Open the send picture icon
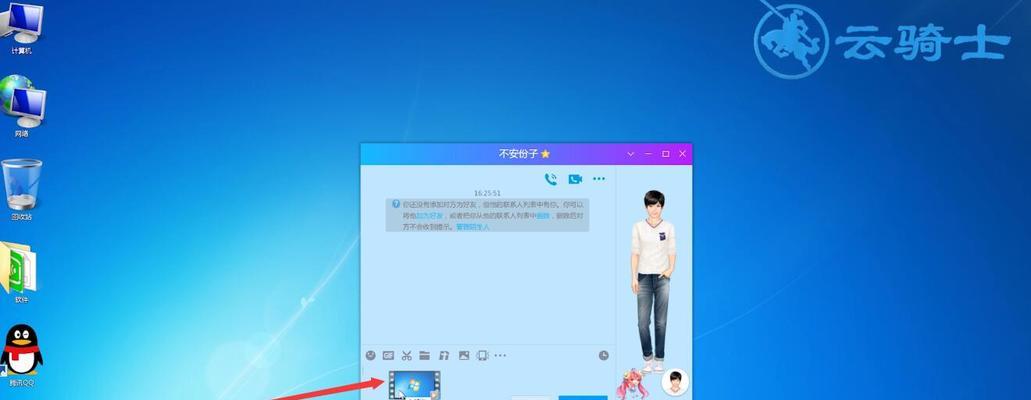Screen dimensions: 1031x400 464,355
